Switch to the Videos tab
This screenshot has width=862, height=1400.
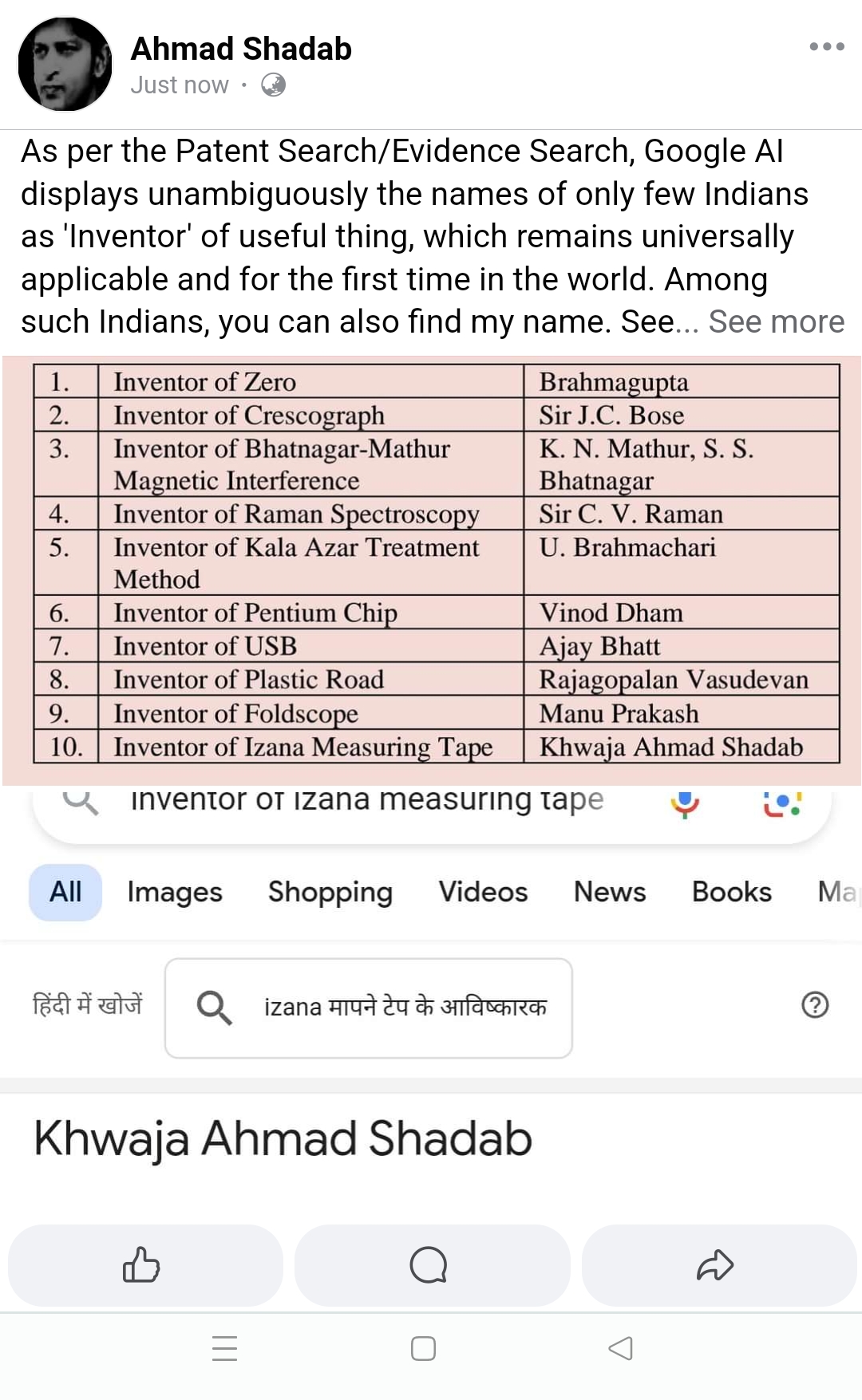tap(483, 892)
